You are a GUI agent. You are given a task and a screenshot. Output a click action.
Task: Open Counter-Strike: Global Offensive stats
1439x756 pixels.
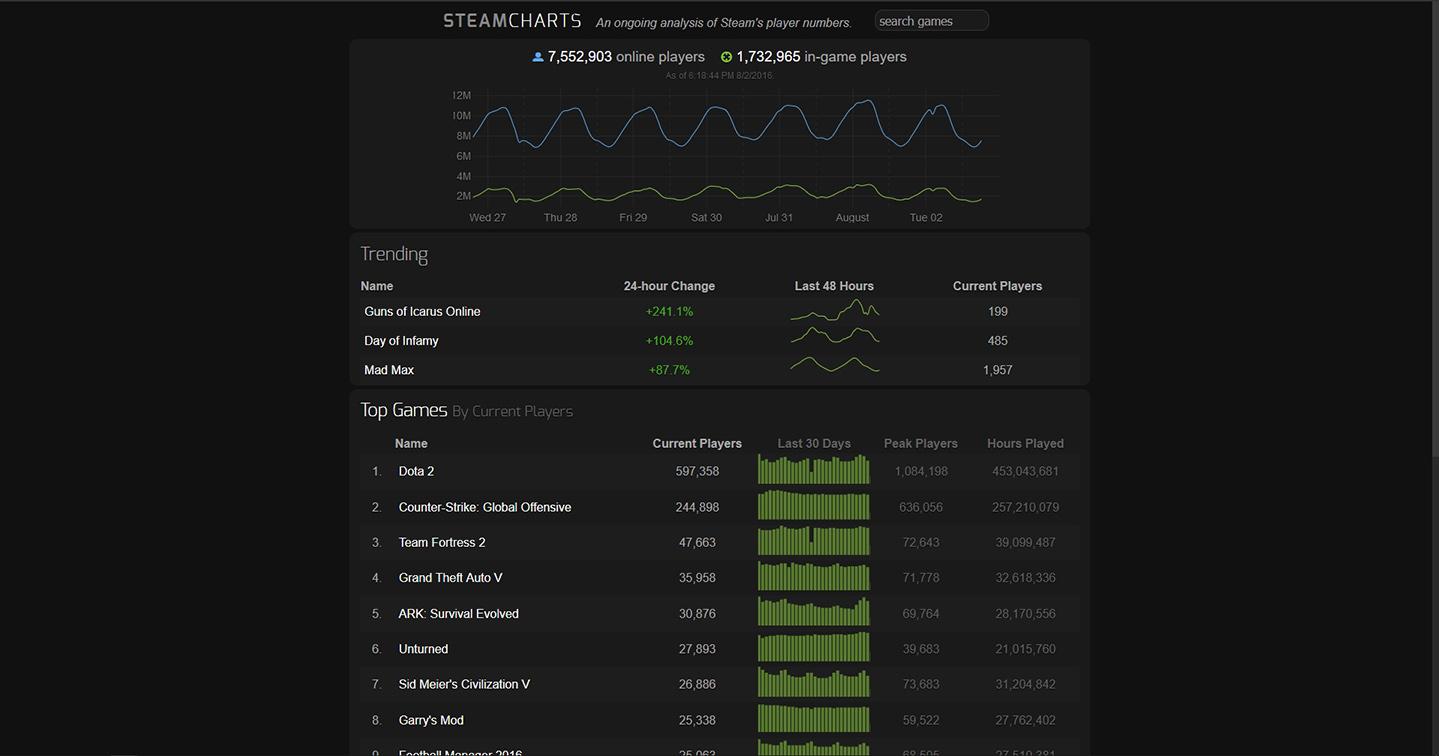click(x=485, y=507)
